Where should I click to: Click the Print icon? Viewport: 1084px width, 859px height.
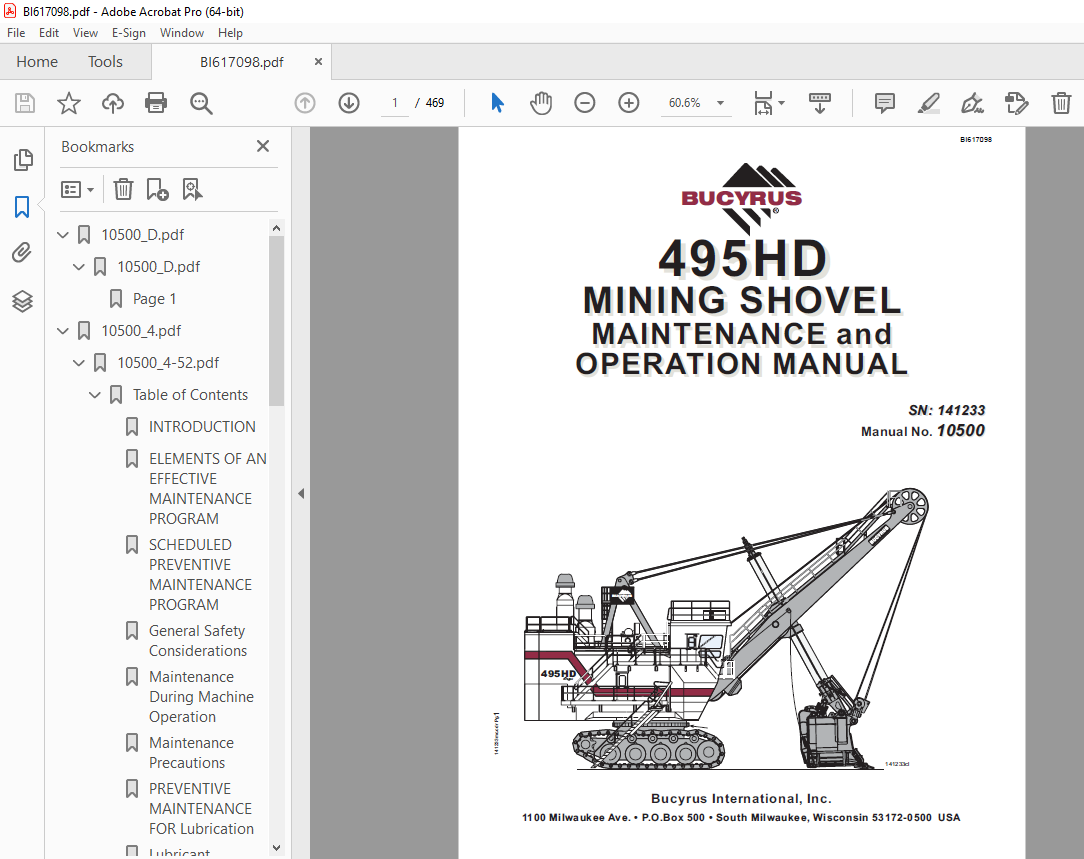(x=156, y=104)
